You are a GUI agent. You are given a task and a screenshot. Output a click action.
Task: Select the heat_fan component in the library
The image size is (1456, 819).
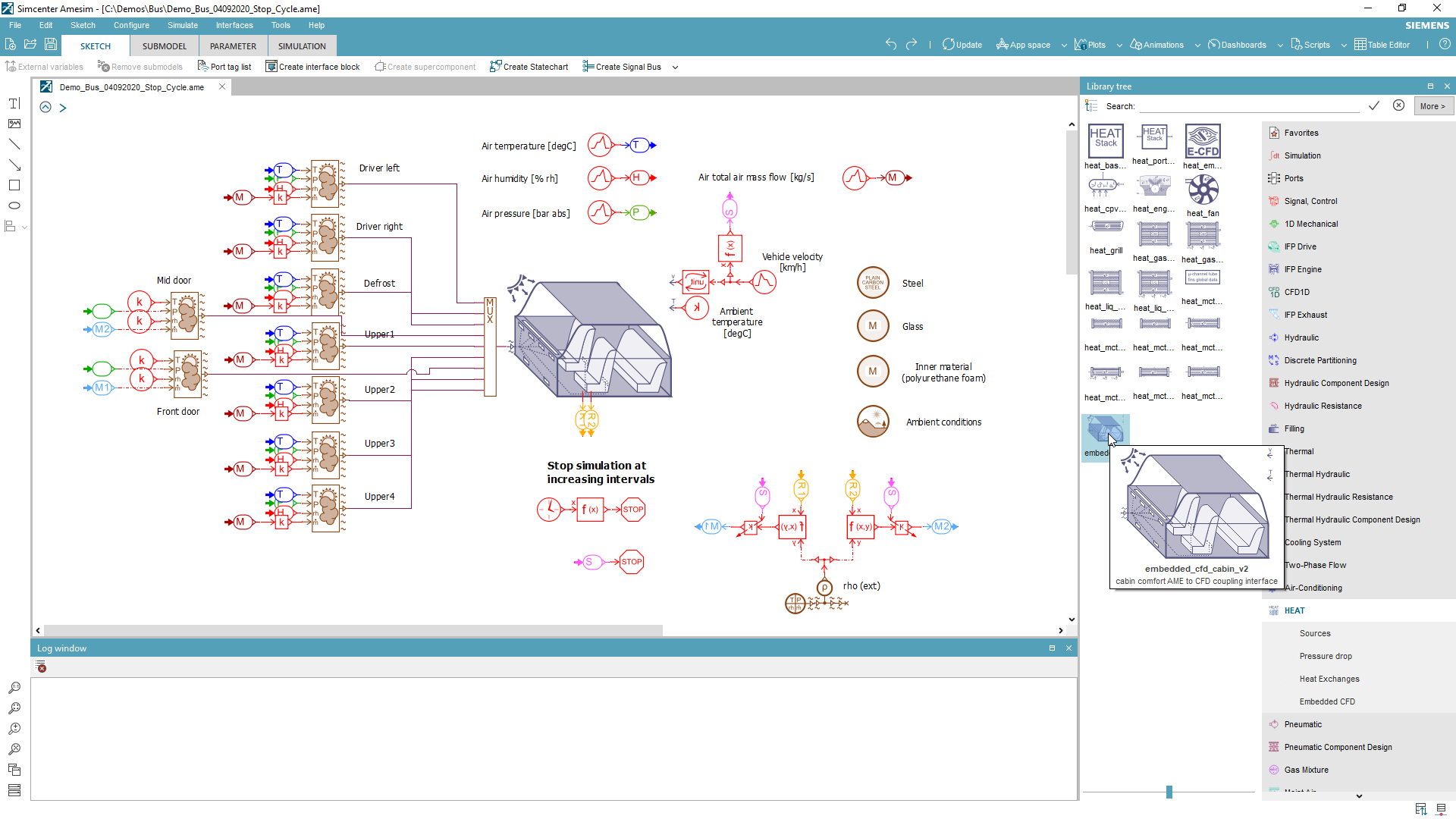coord(1202,190)
